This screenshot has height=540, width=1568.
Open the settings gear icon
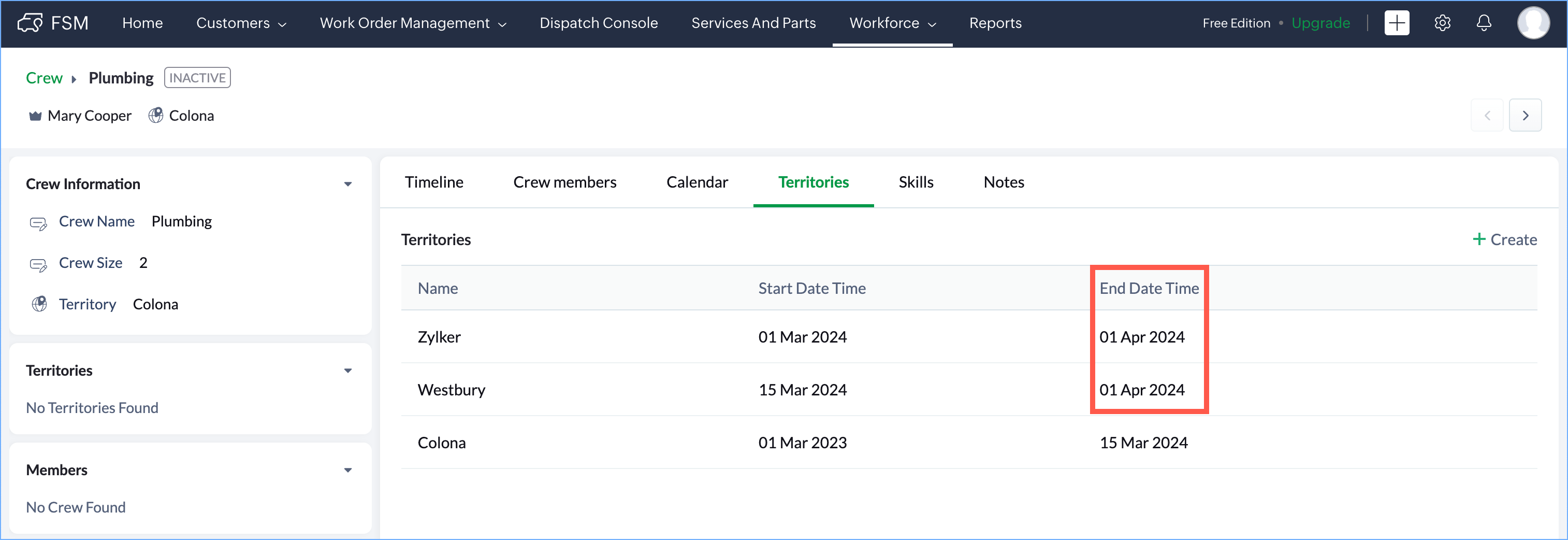(1442, 23)
